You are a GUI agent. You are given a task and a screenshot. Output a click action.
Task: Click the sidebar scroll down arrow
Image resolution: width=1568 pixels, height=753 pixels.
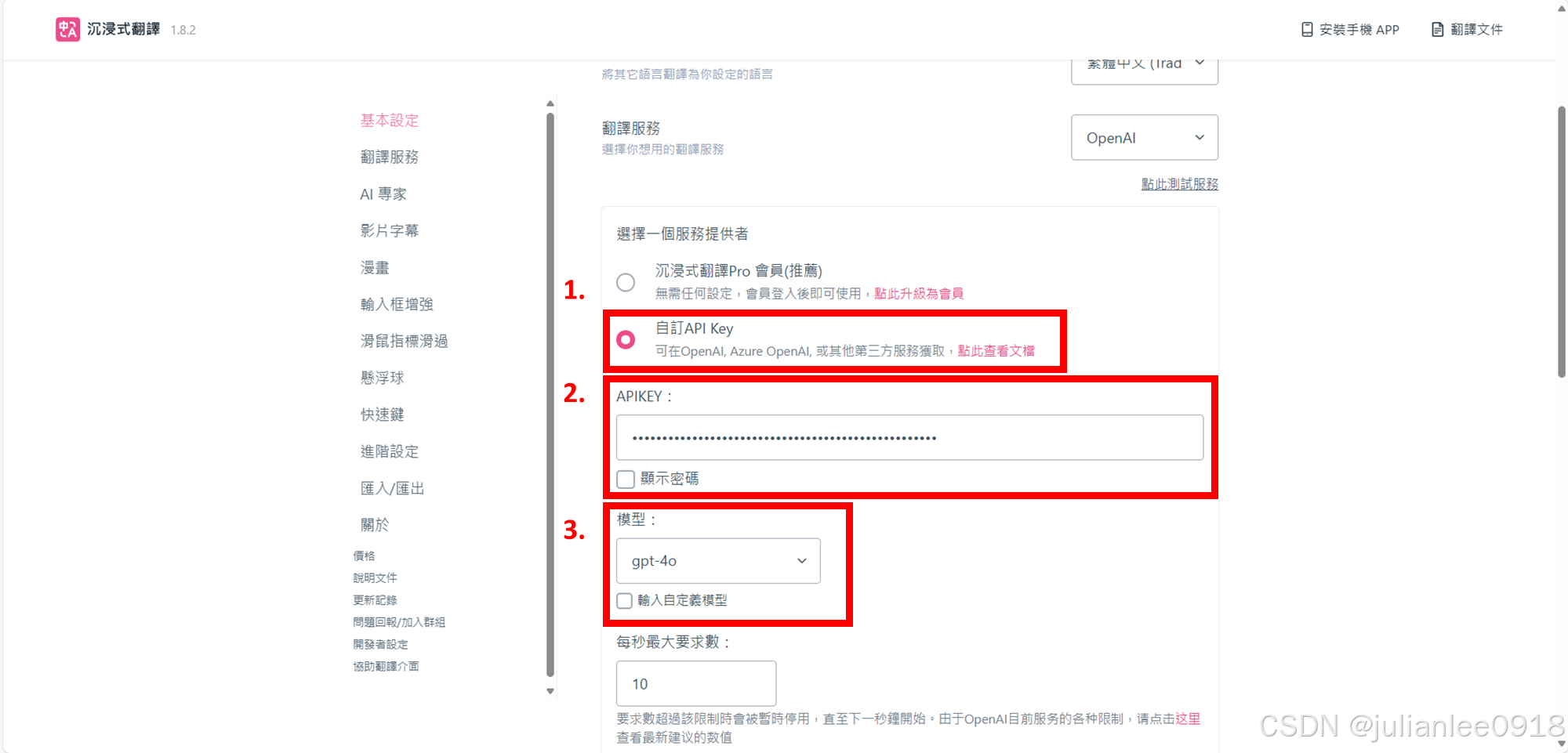pyautogui.click(x=550, y=691)
